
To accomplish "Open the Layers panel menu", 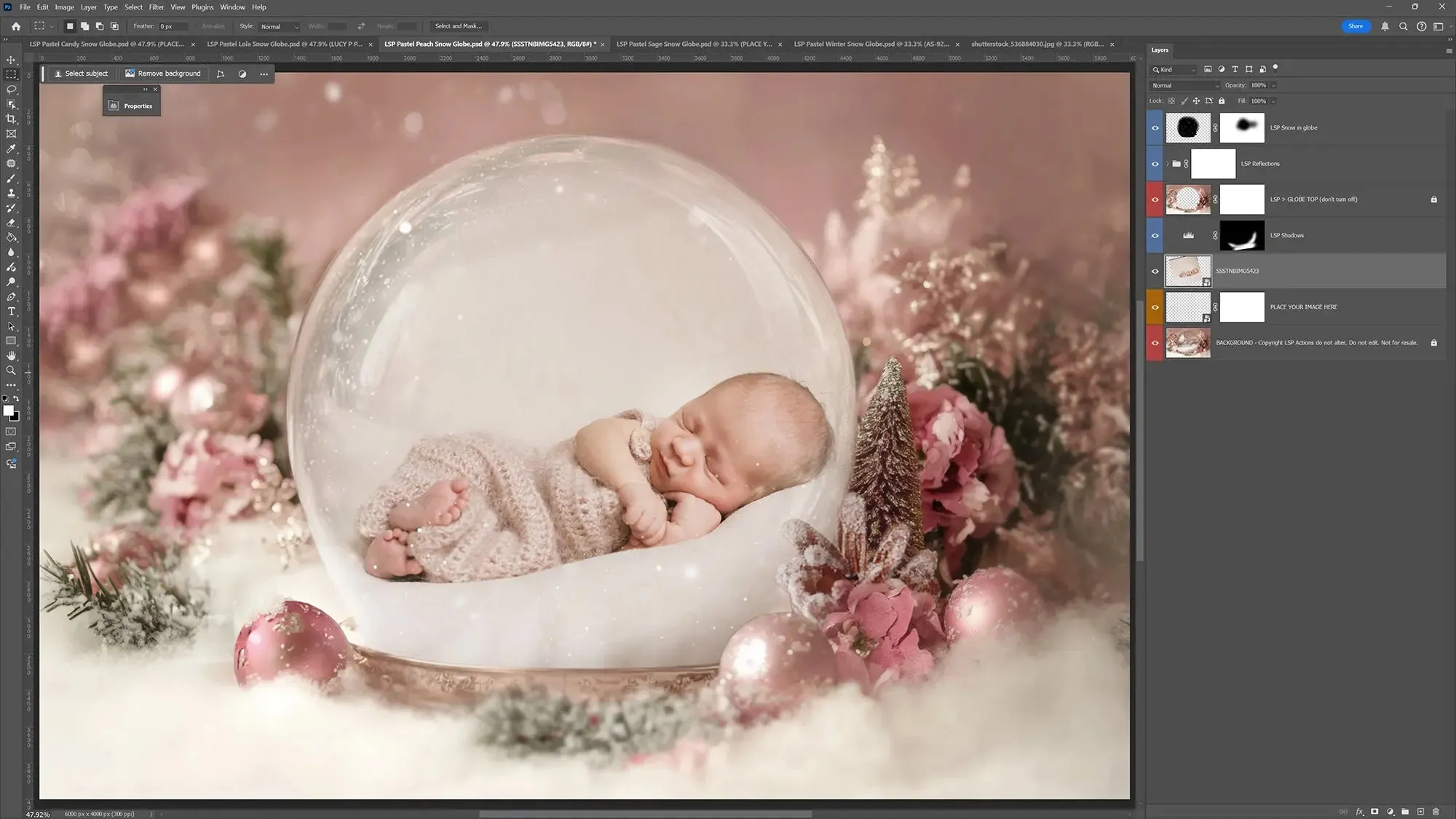I will [1448, 51].
